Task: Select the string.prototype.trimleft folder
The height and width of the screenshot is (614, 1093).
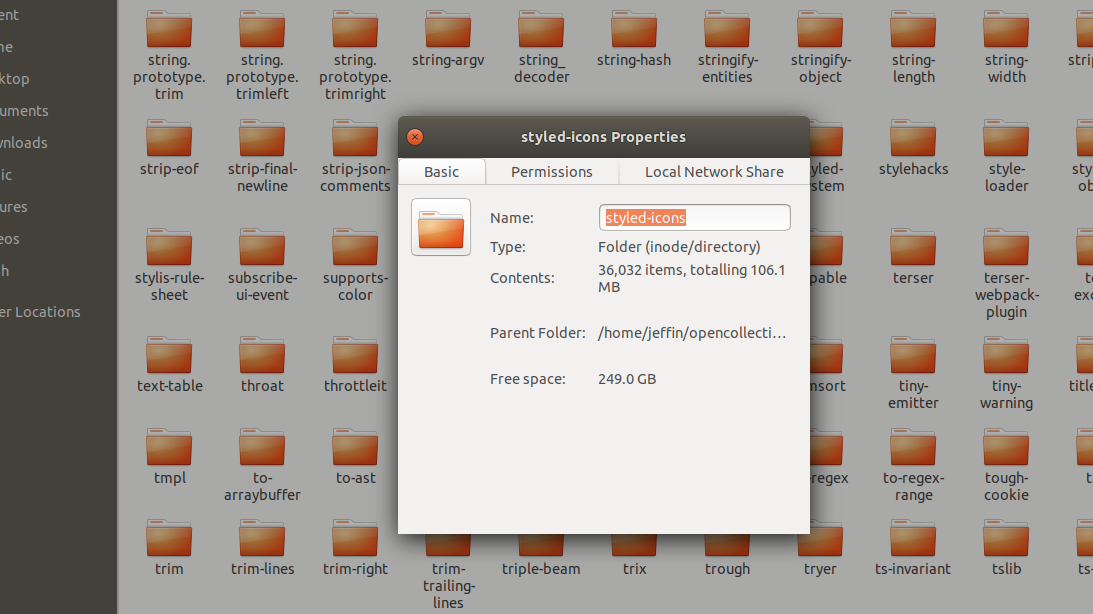Action: [x=262, y=55]
